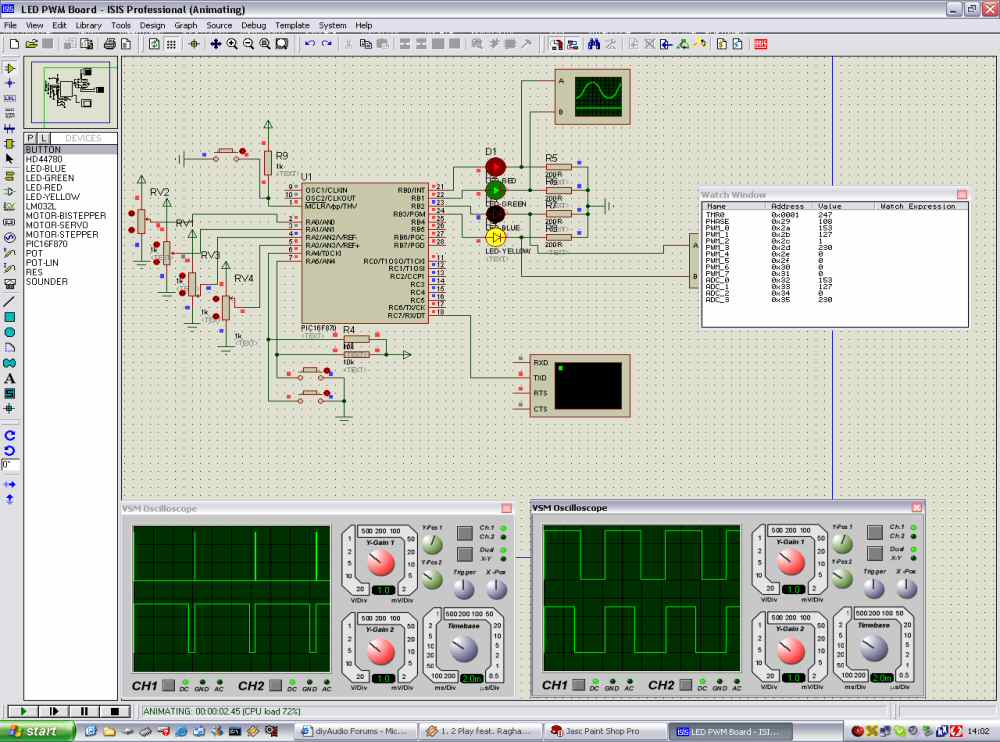Select the 2D circle drawing tool

coord(10,332)
